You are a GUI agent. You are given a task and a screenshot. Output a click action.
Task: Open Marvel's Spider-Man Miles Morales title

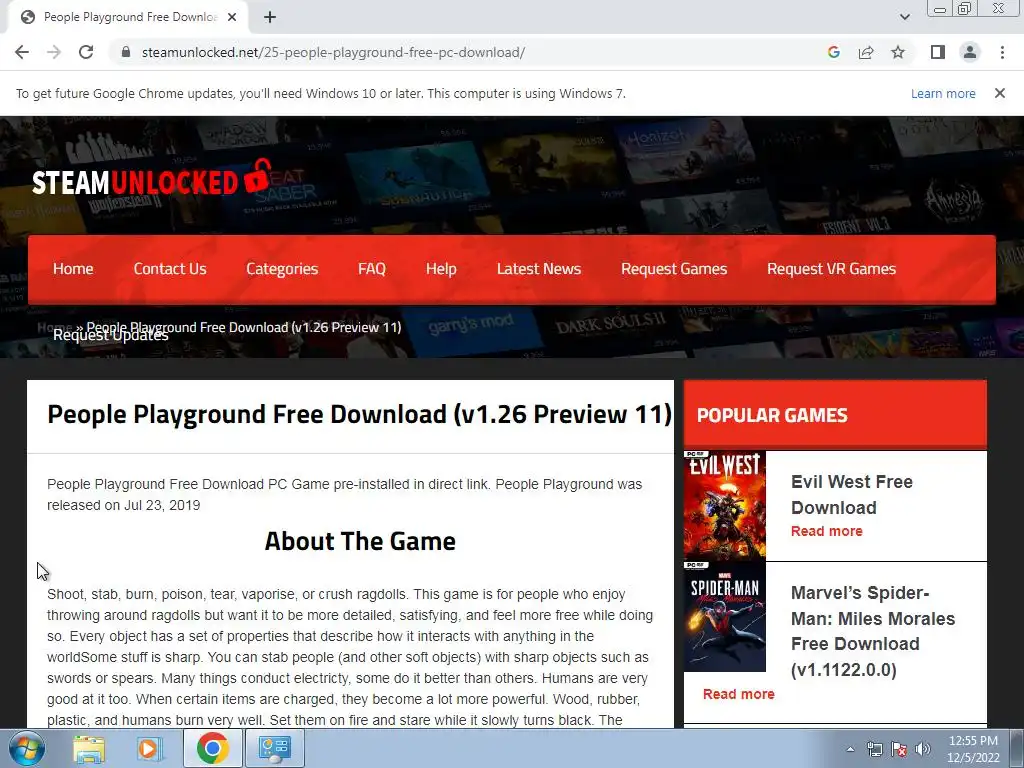click(872, 631)
